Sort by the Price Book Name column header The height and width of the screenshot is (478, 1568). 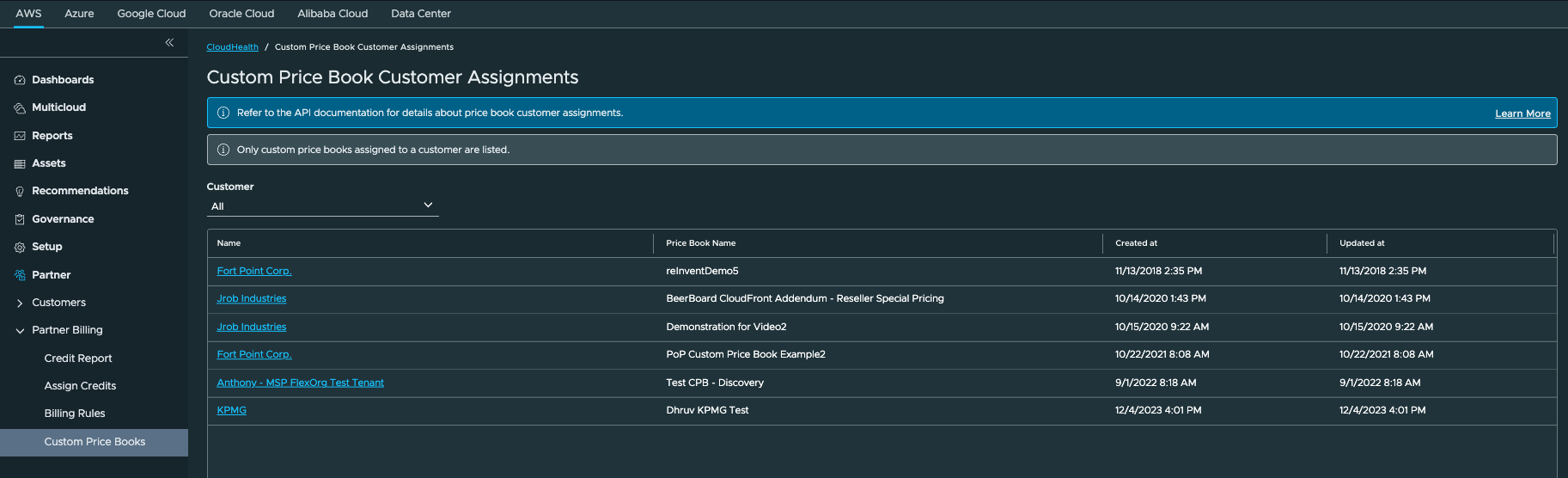click(701, 243)
